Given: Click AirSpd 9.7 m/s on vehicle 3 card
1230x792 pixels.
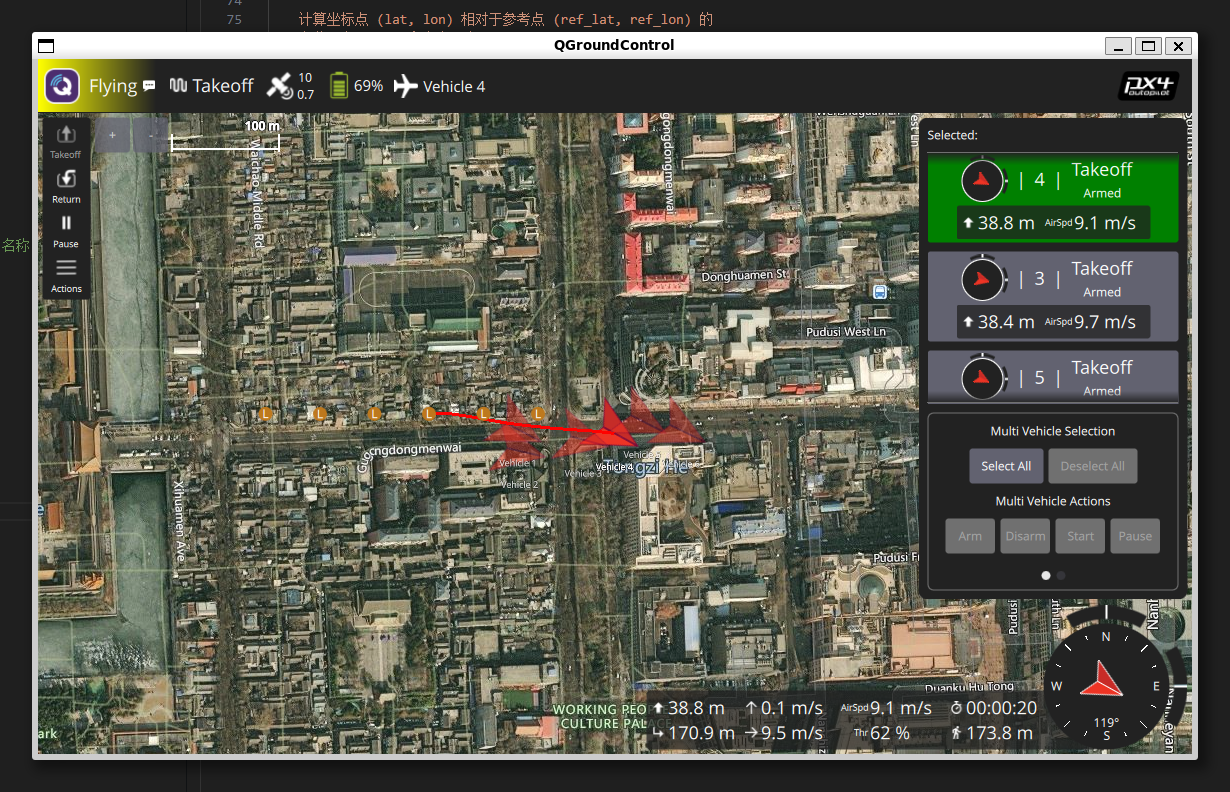Looking at the screenshot, I should (1090, 322).
